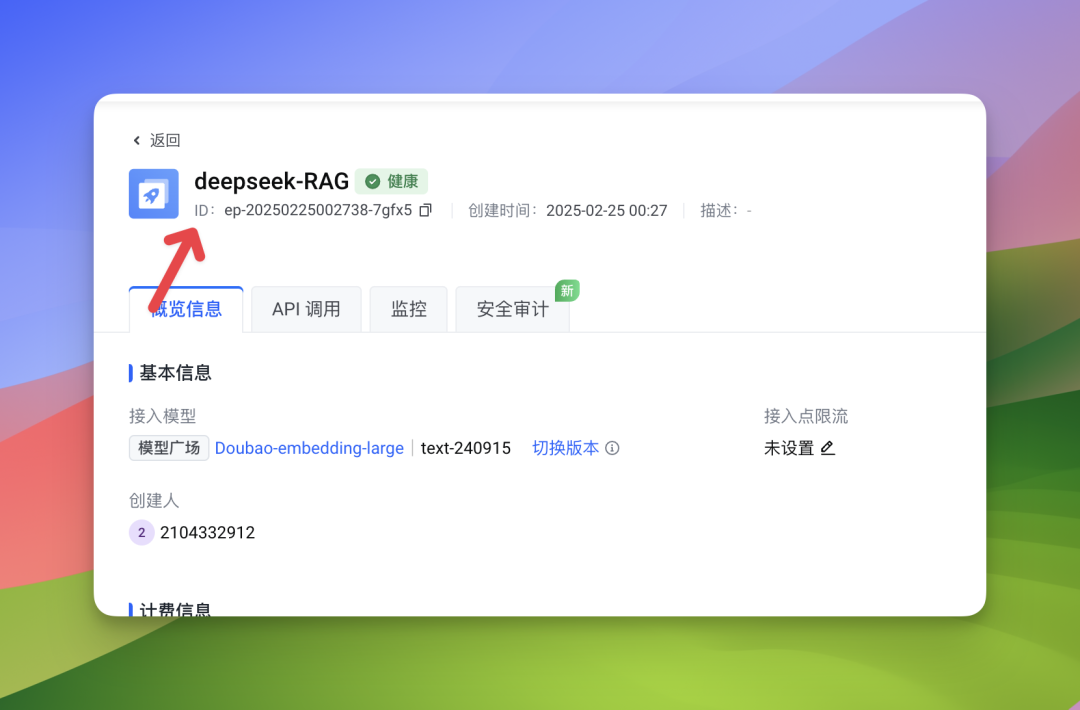Click the pencil edit icon next to 未设置

[827, 448]
